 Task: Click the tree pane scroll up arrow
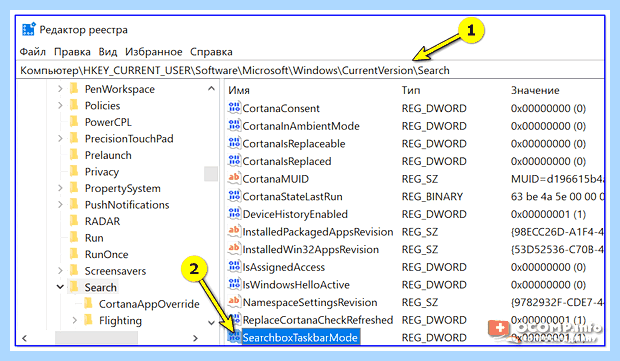click(212, 89)
